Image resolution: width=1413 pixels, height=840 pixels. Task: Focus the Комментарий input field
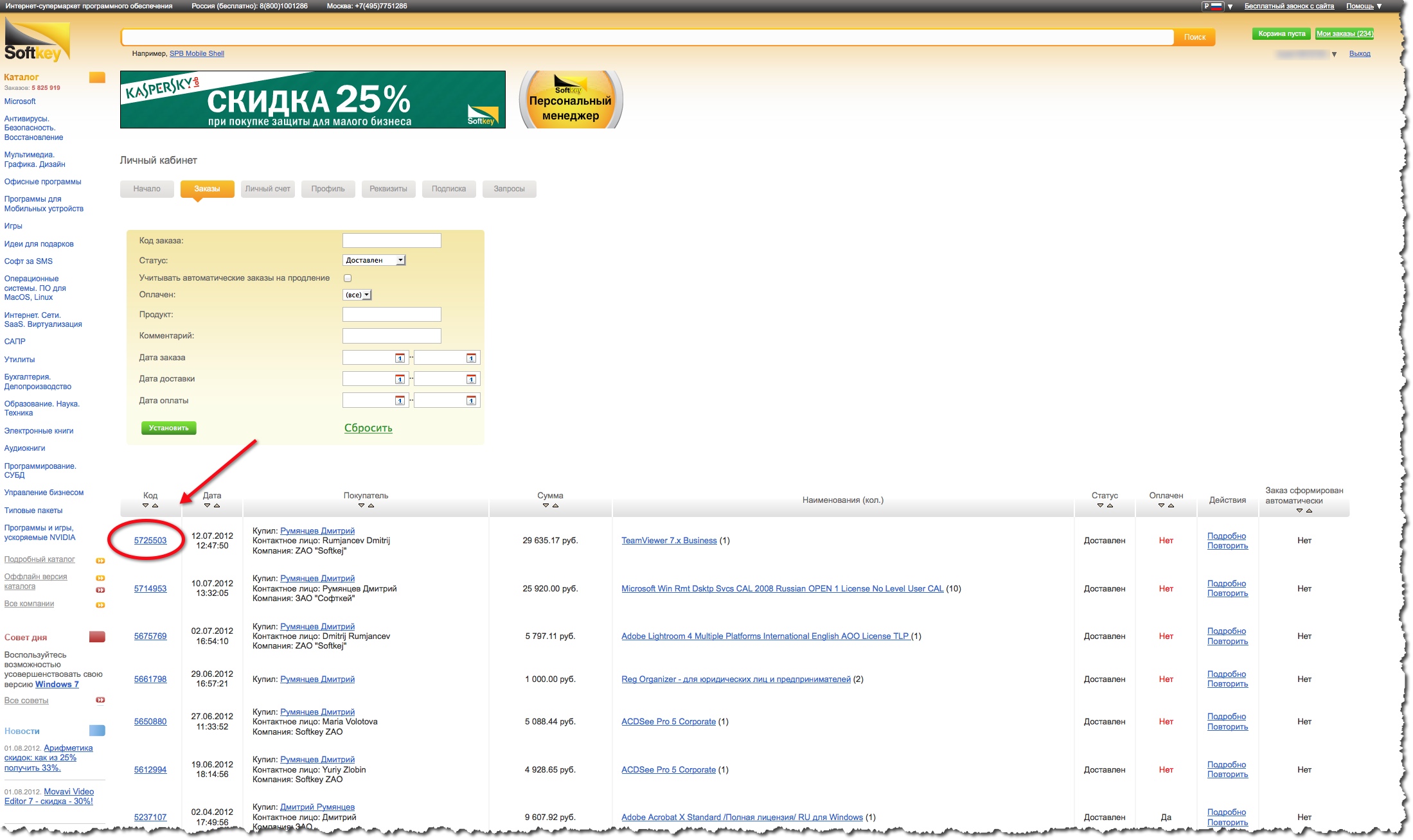[392, 336]
